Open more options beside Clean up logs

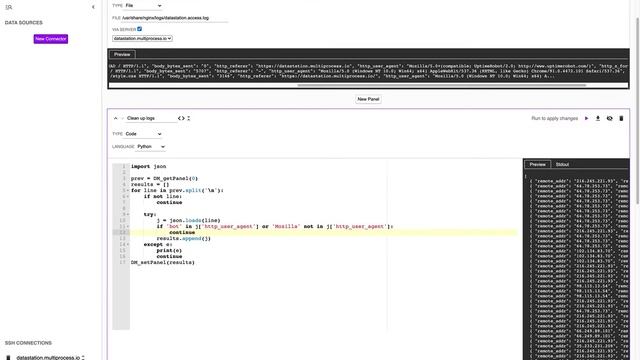coord(189,118)
